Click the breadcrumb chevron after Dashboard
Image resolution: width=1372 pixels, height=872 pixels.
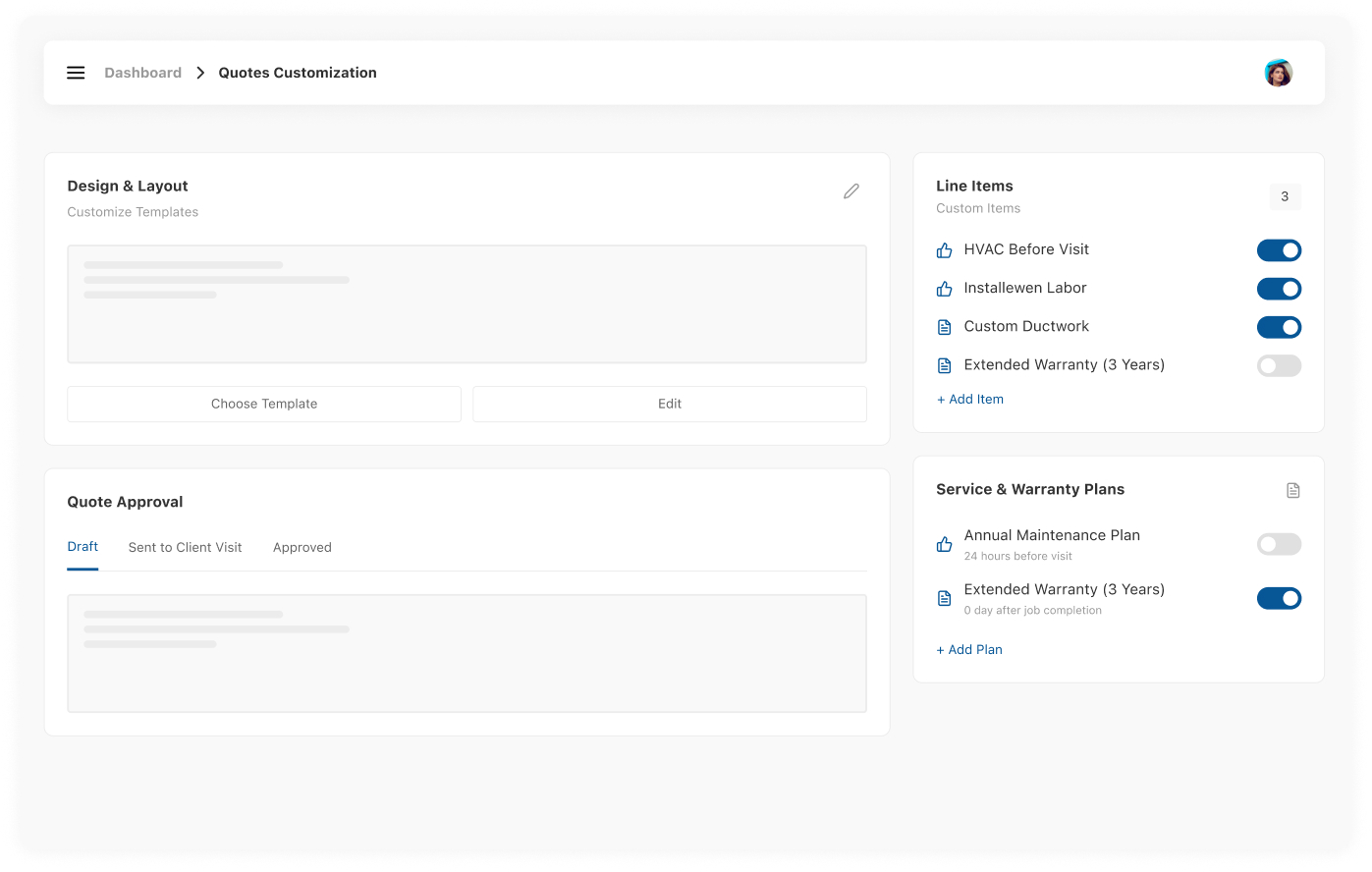[x=200, y=73]
